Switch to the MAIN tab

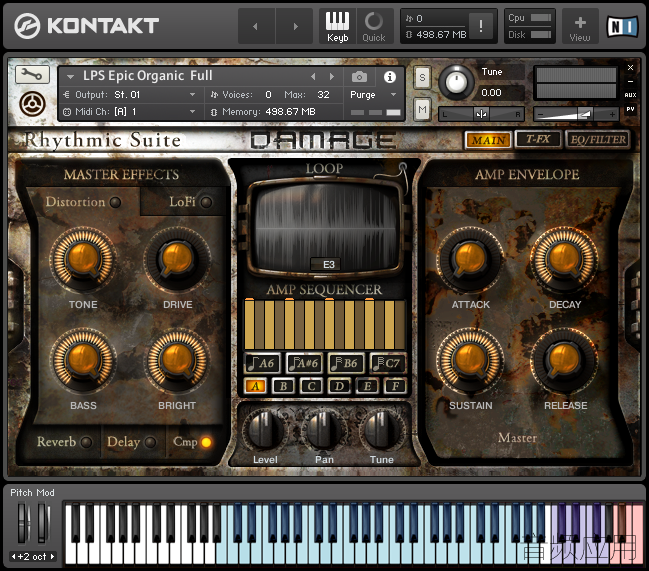(x=488, y=140)
